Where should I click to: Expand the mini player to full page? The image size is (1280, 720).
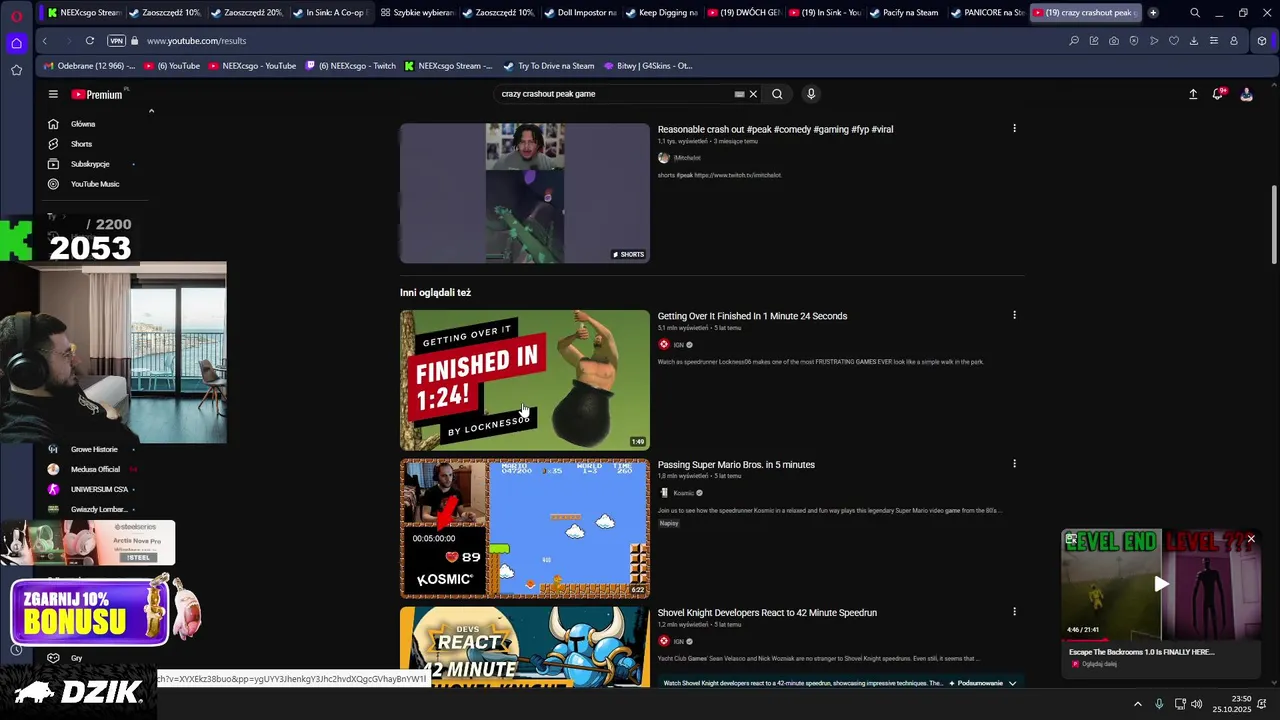pos(1071,539)
